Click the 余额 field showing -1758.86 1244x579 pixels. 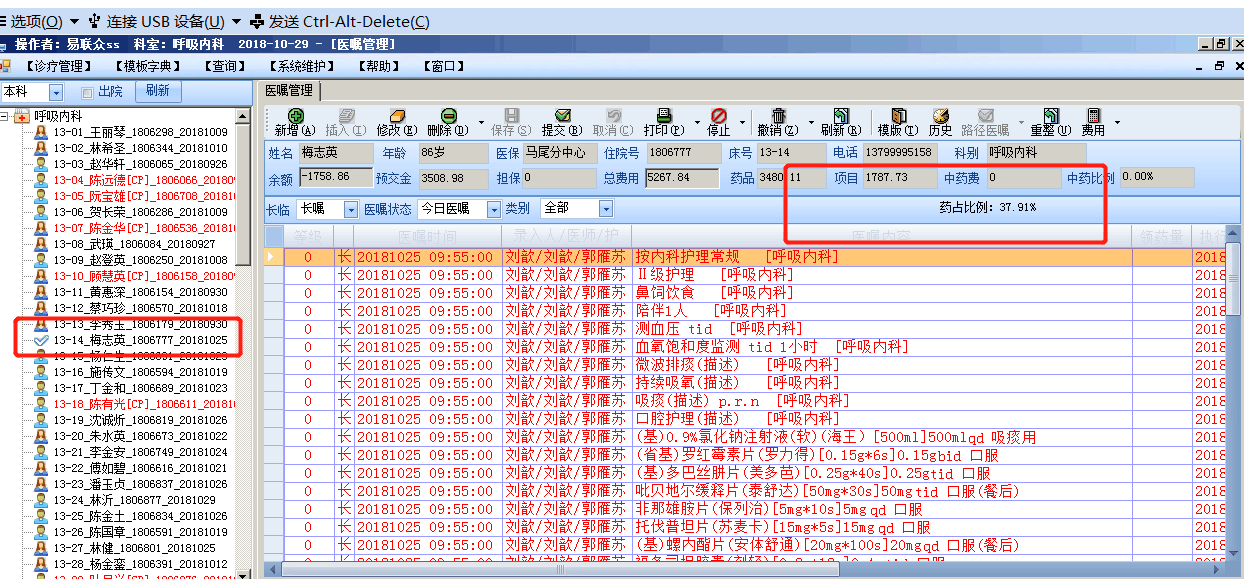[334, 177]
